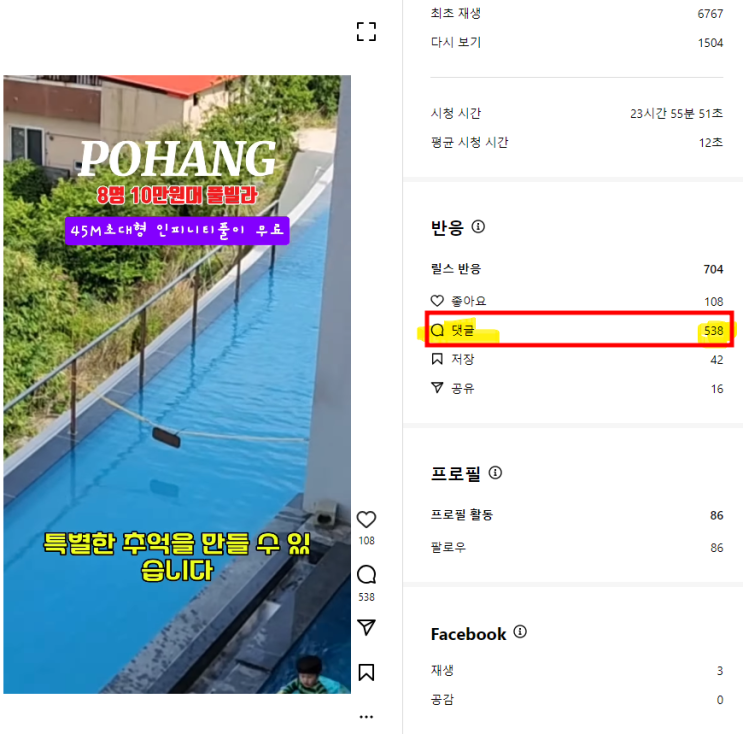The image size is (743, 734).
Task: Click the 538 comment count under bubble icon
Action: (x=366, y=597)
